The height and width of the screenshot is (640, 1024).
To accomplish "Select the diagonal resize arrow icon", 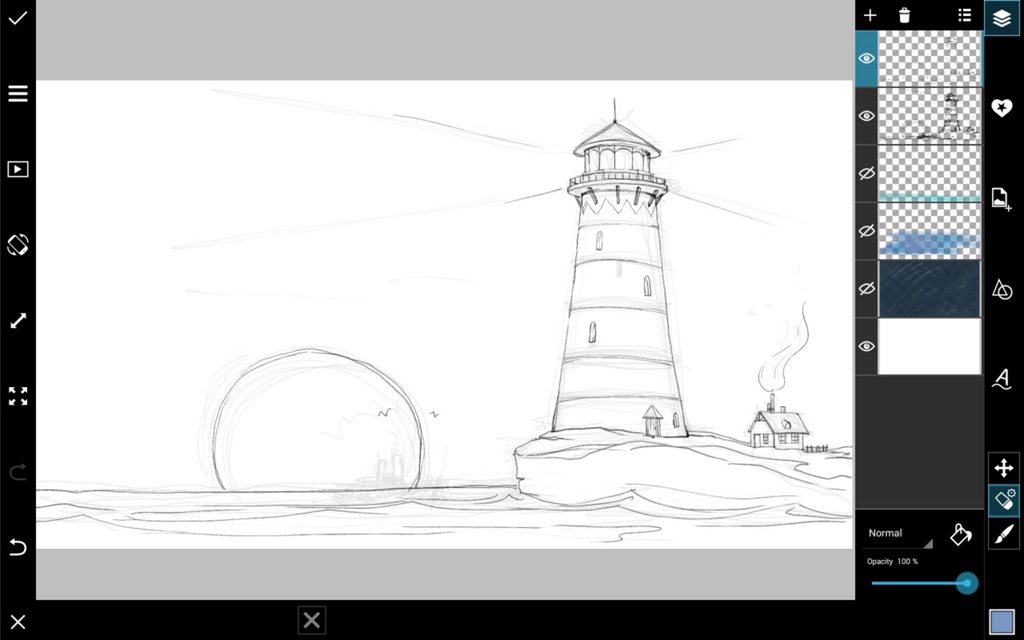I will [18, 321].
